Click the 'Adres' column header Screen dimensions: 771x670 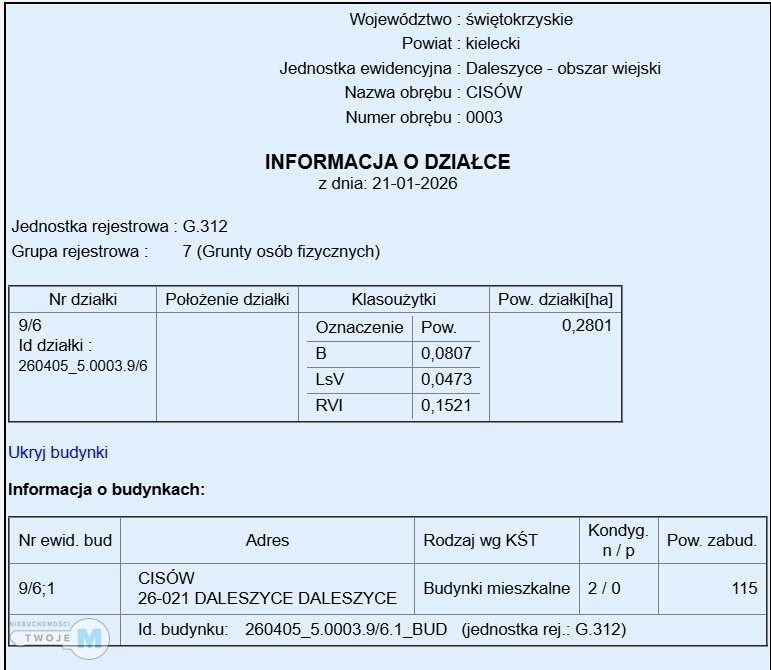pos(267,540)
